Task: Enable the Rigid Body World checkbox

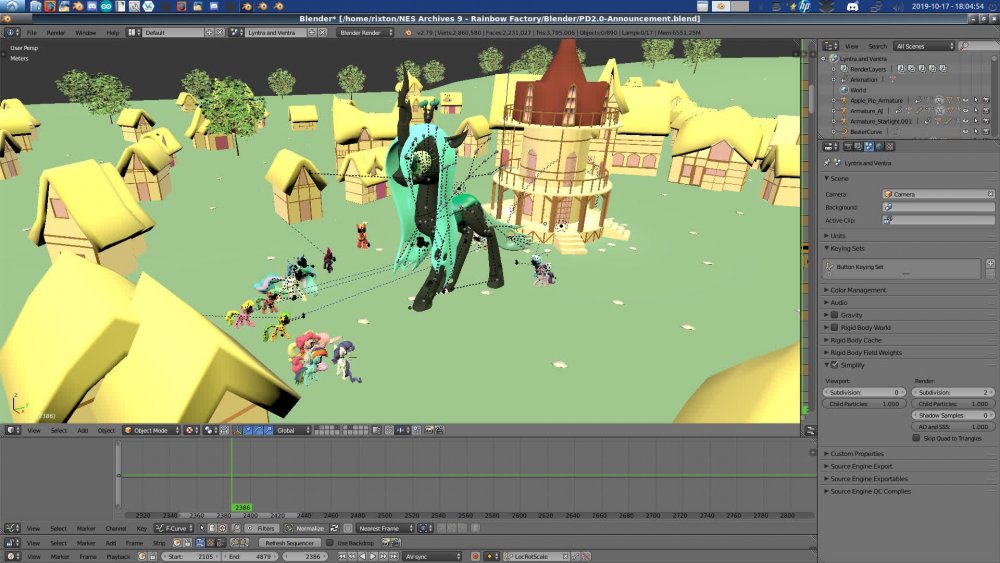Action: click(x=834, y=327)
